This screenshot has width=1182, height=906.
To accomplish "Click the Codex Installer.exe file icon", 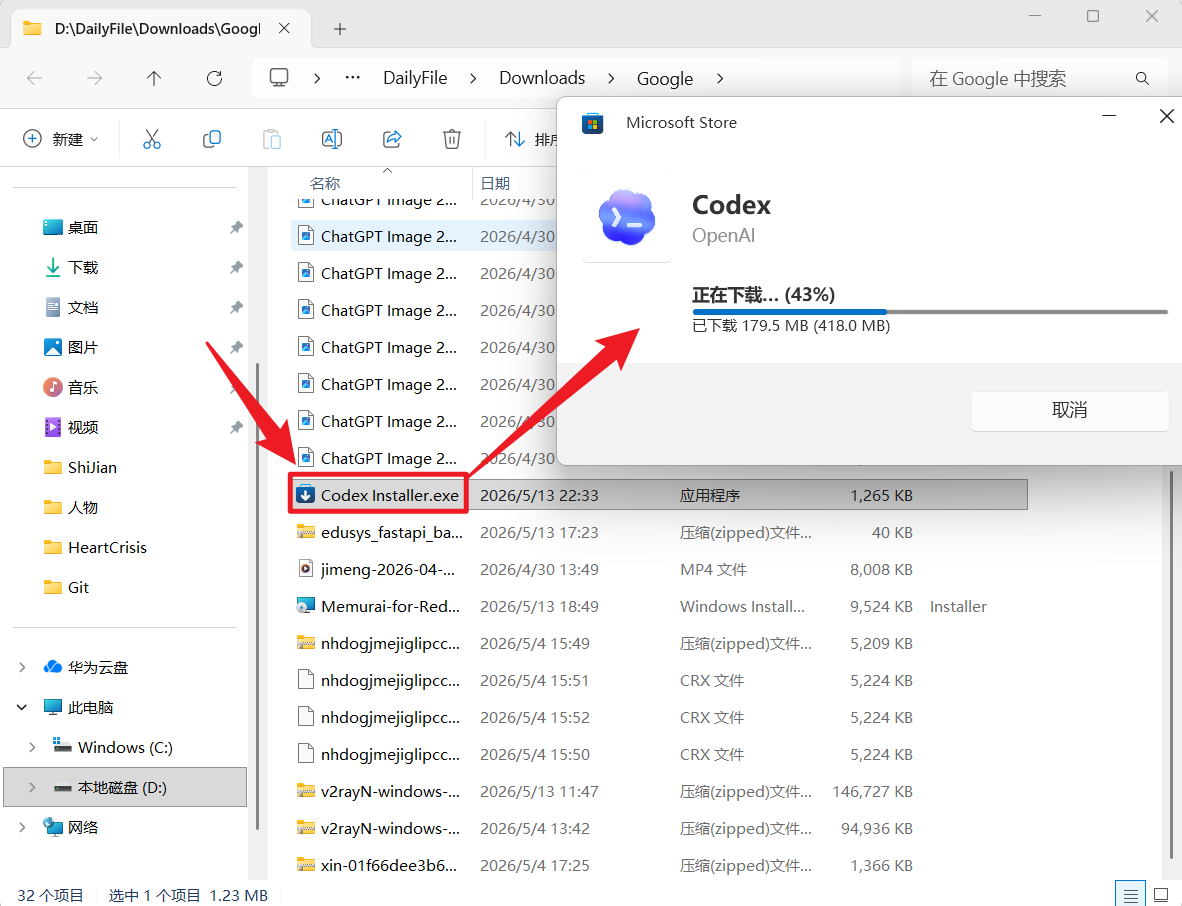I will click(x=305, y=495).
